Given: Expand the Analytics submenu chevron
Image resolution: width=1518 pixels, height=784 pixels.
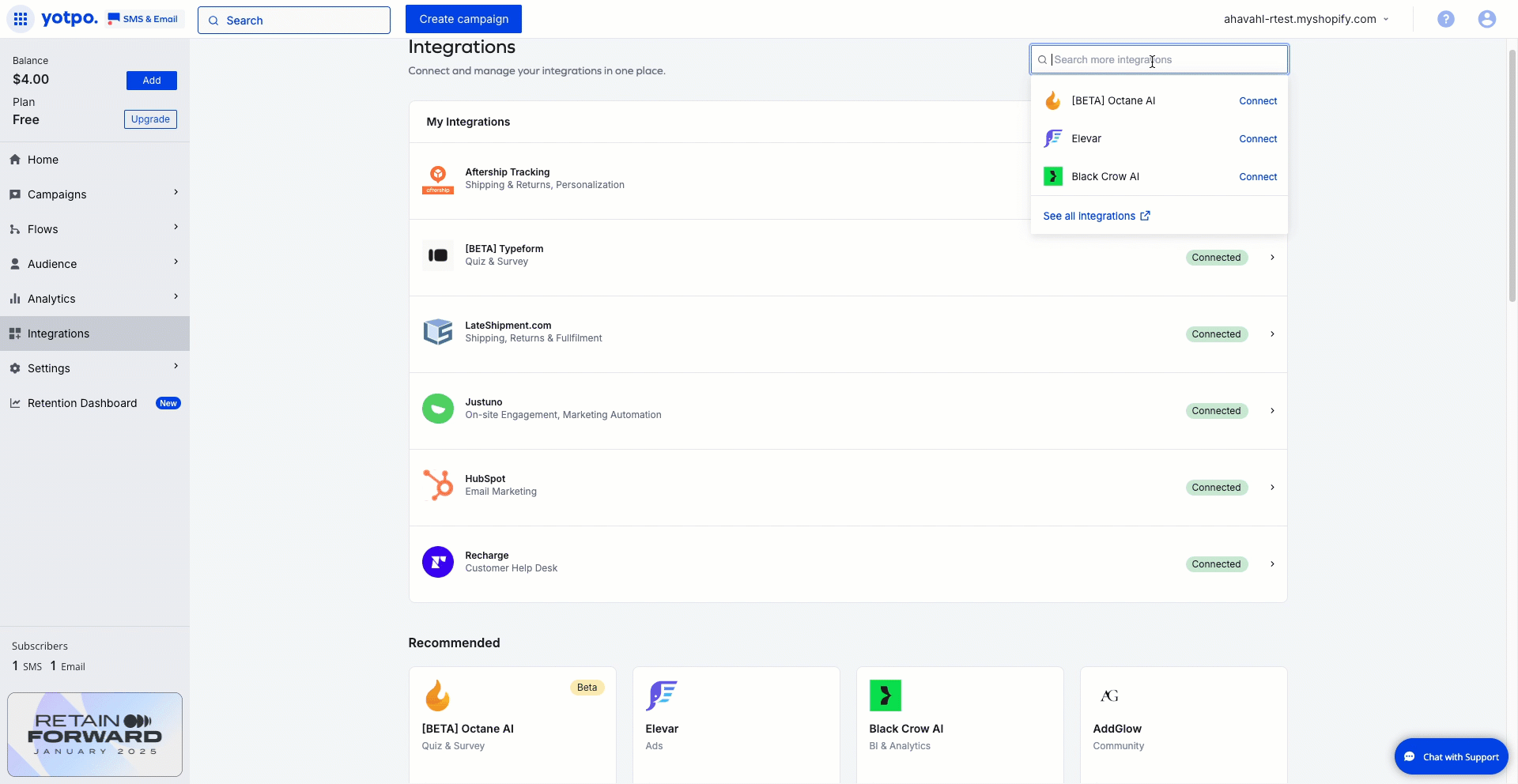Looking at the screenshot, I should [x=176, y=296].
